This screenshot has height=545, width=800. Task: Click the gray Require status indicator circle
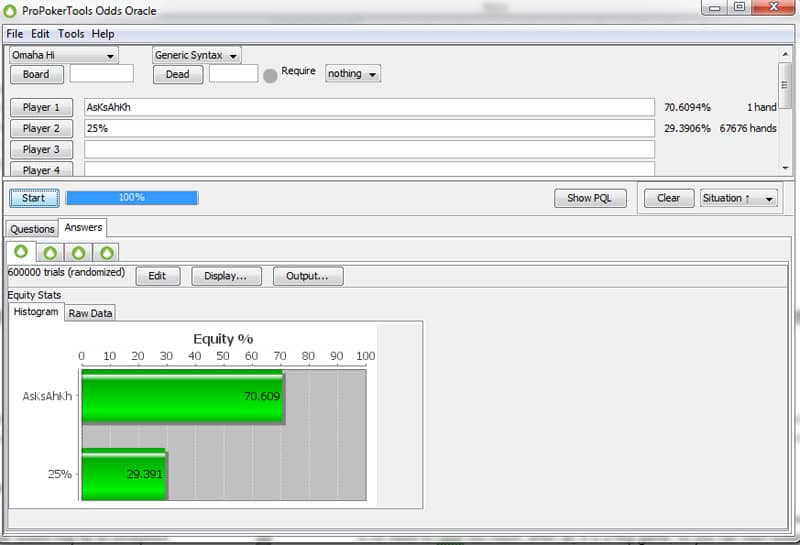pos(270,76)
